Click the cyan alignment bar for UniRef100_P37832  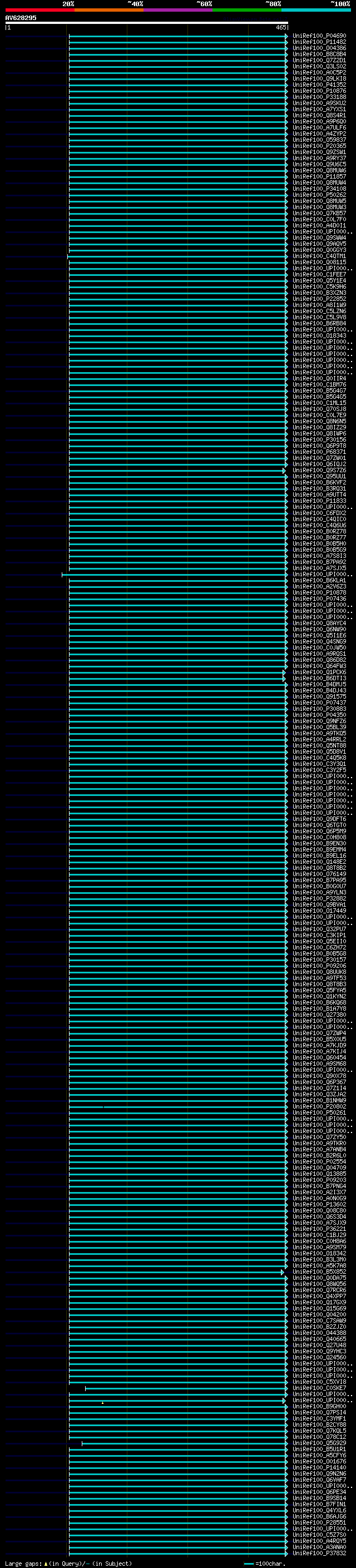pyautogui.click(x=177, y=1553)
